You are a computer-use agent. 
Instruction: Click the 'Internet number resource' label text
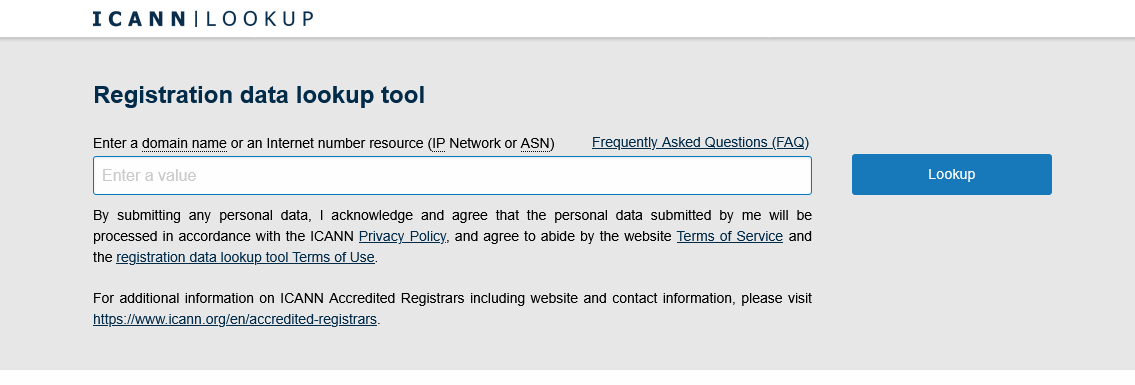tap(345, 143)
